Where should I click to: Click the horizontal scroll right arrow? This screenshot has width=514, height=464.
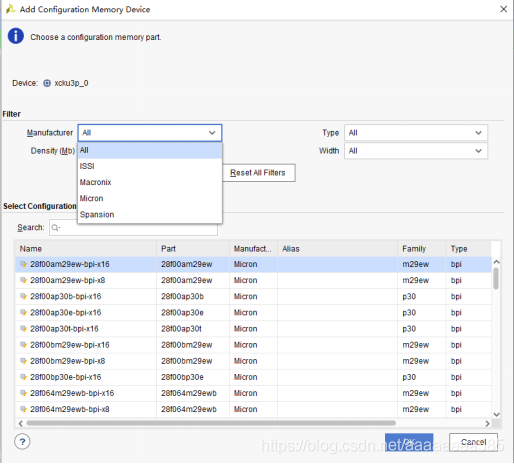(487, 424)
